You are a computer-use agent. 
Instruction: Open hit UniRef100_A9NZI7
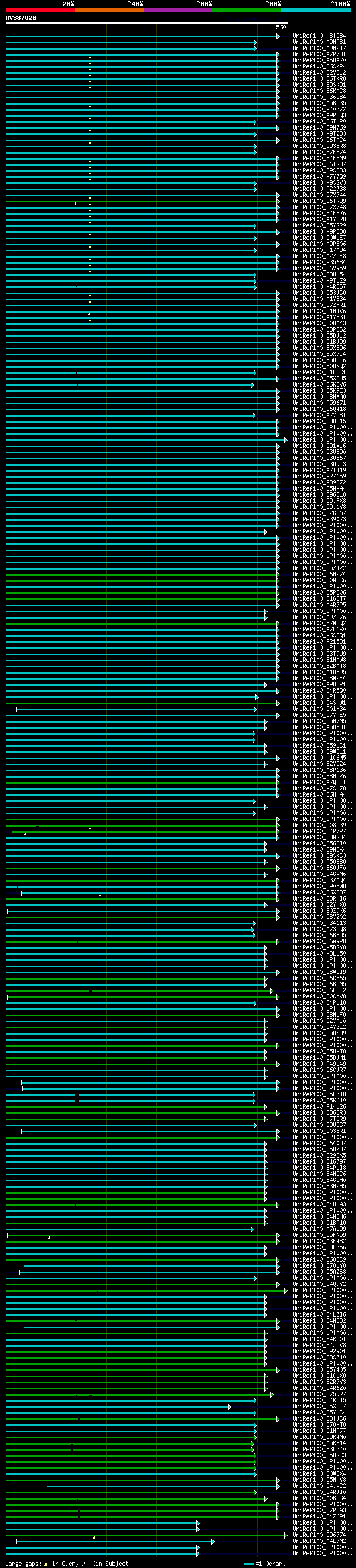(x=319, y=48)
